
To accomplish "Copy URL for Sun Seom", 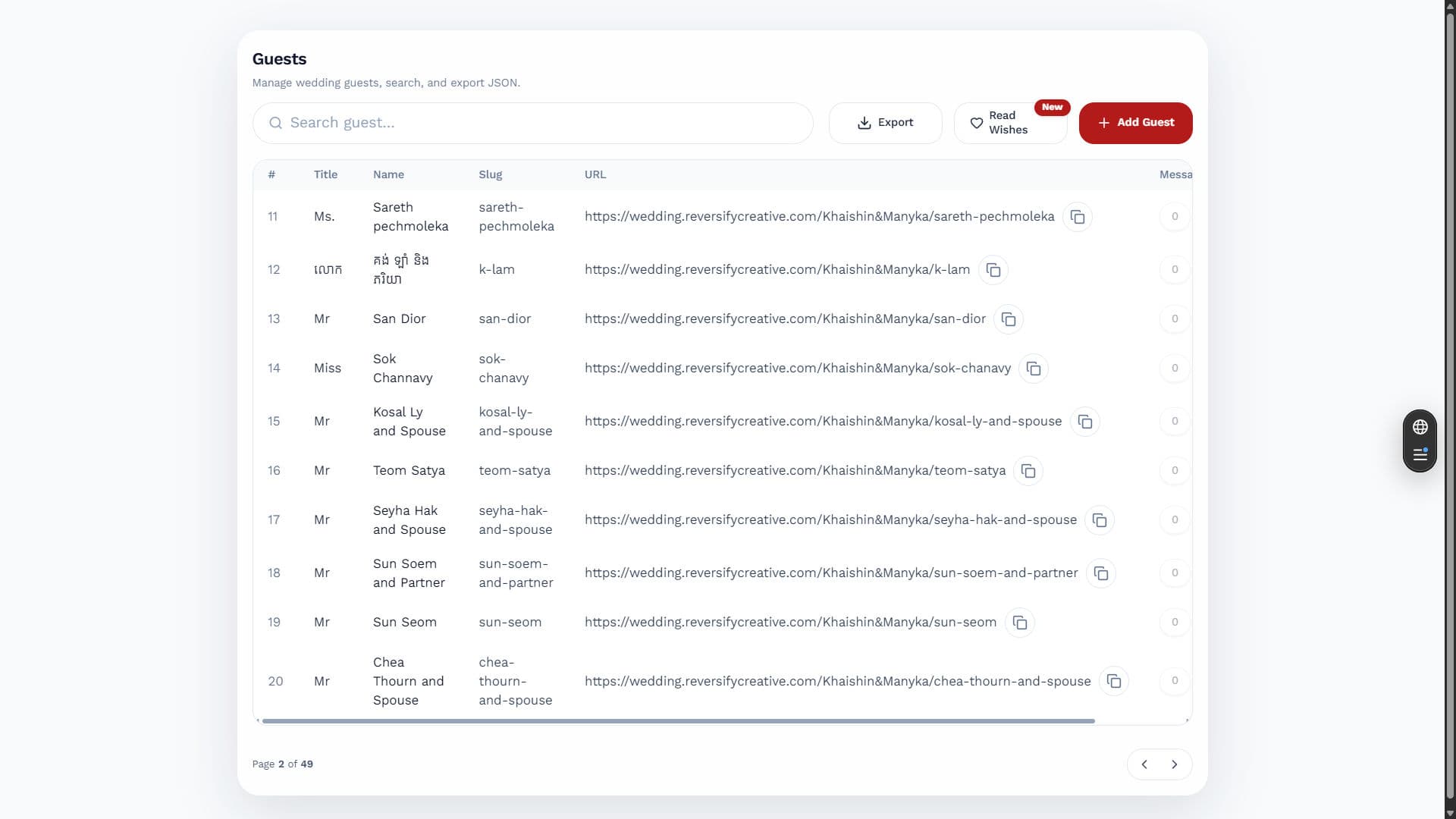I will pyautogui.click(x=1020, y=623).
